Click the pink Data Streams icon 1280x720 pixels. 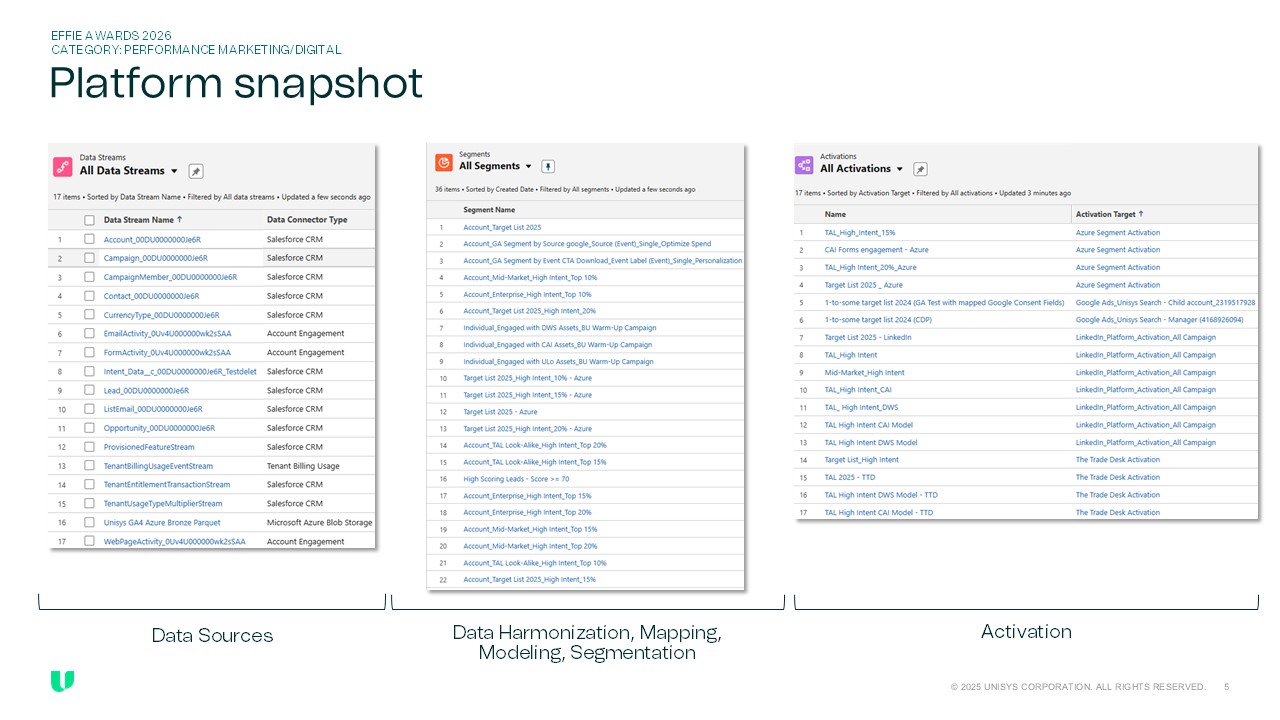coord(63,167)
